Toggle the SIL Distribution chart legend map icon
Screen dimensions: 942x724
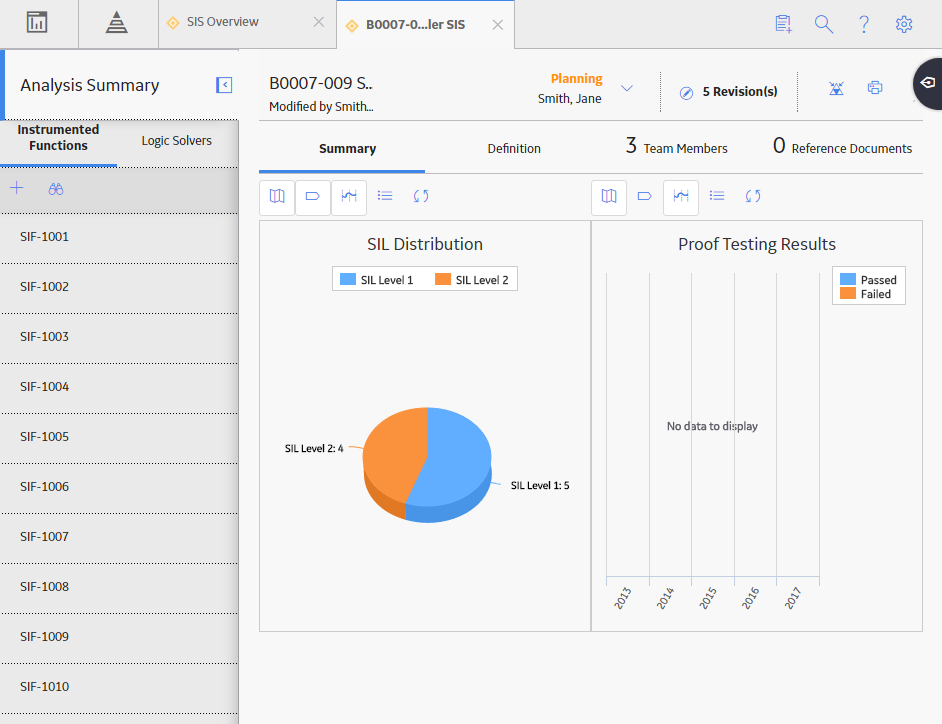[277, 196]
